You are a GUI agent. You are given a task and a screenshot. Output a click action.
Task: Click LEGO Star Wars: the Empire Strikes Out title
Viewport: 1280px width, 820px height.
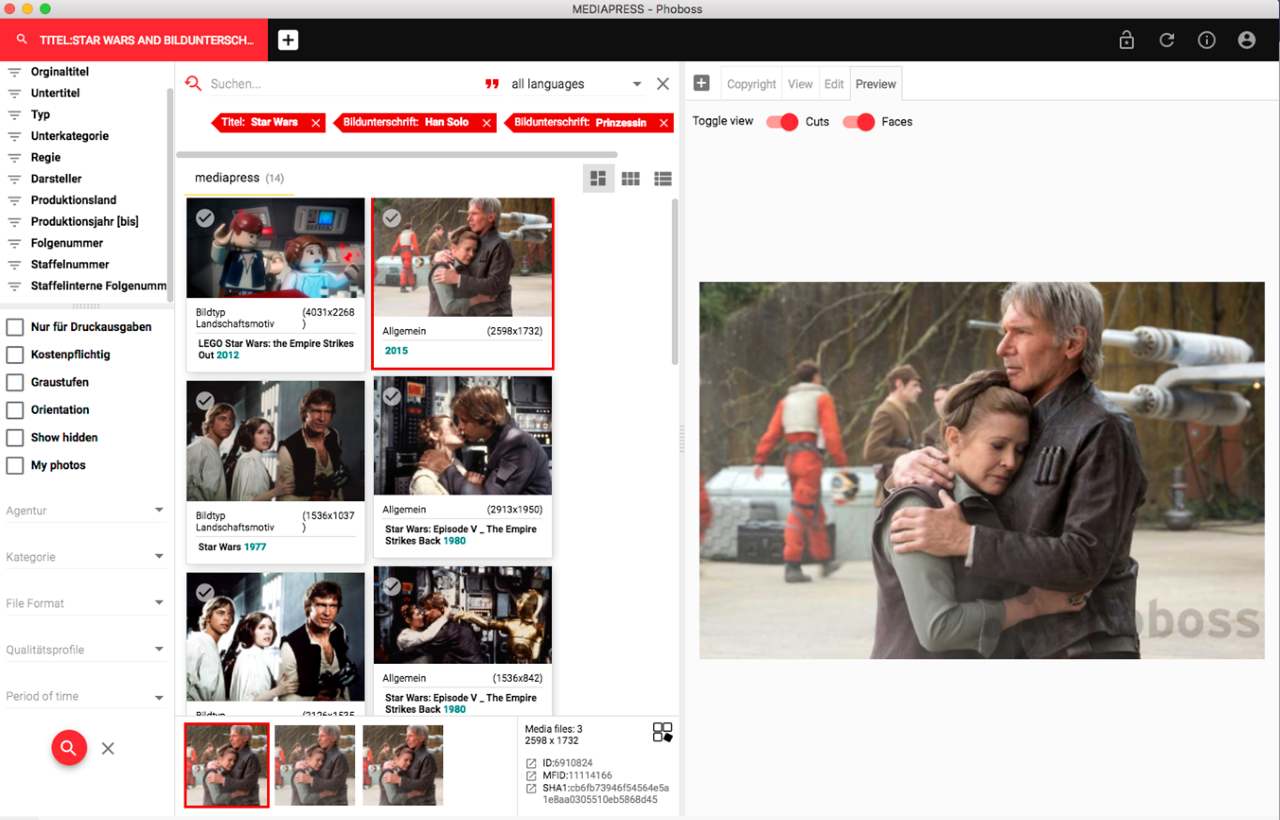[276, 349]
